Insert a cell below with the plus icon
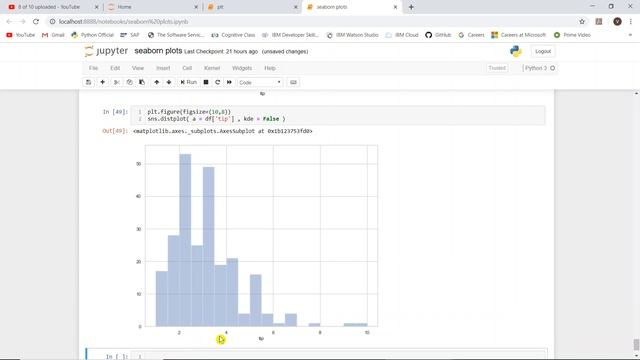This screenshot has width=640, height=360. coord(102,82)
